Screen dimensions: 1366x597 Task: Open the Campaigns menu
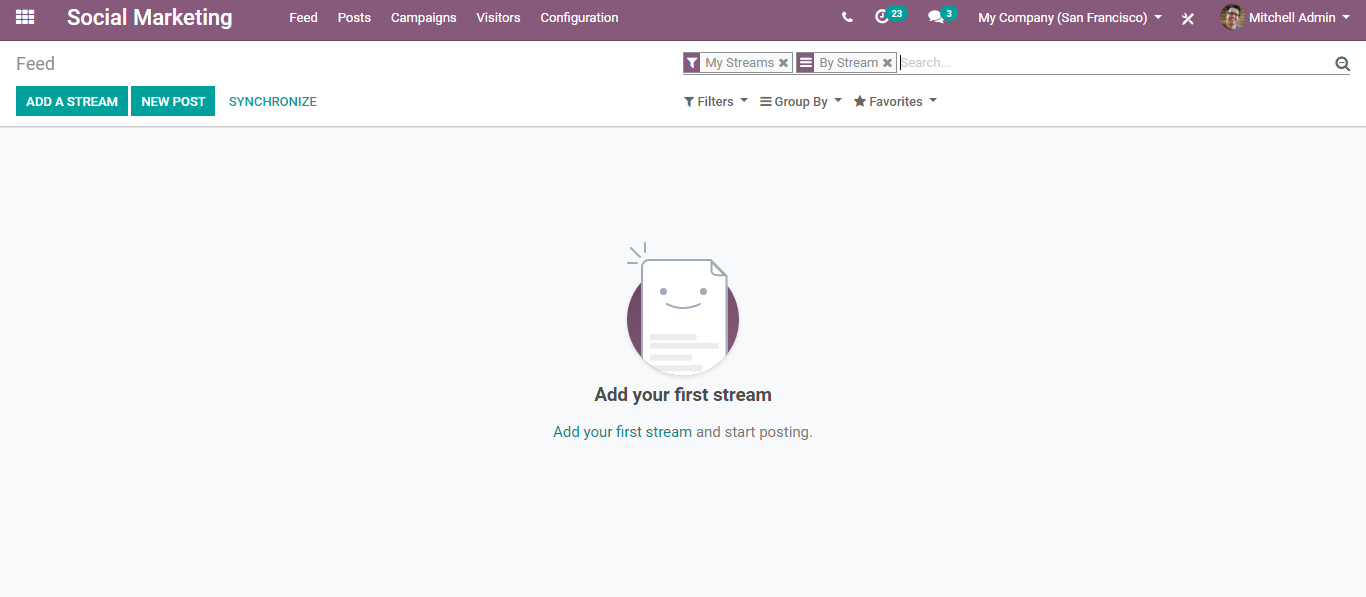click(424, 18)
